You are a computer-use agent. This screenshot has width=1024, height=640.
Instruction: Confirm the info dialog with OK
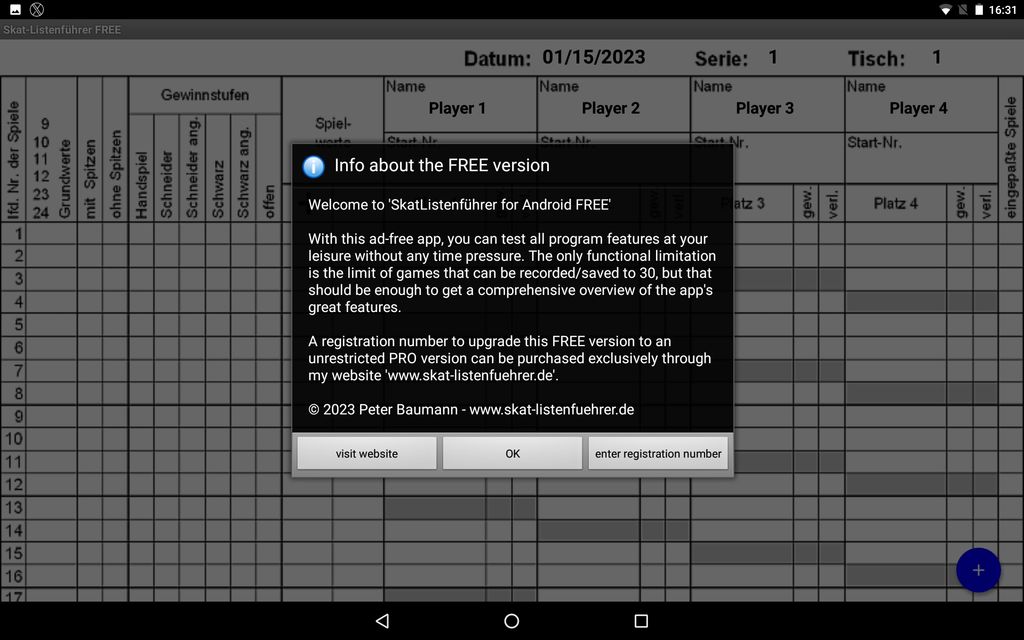[x=513, y=453]
